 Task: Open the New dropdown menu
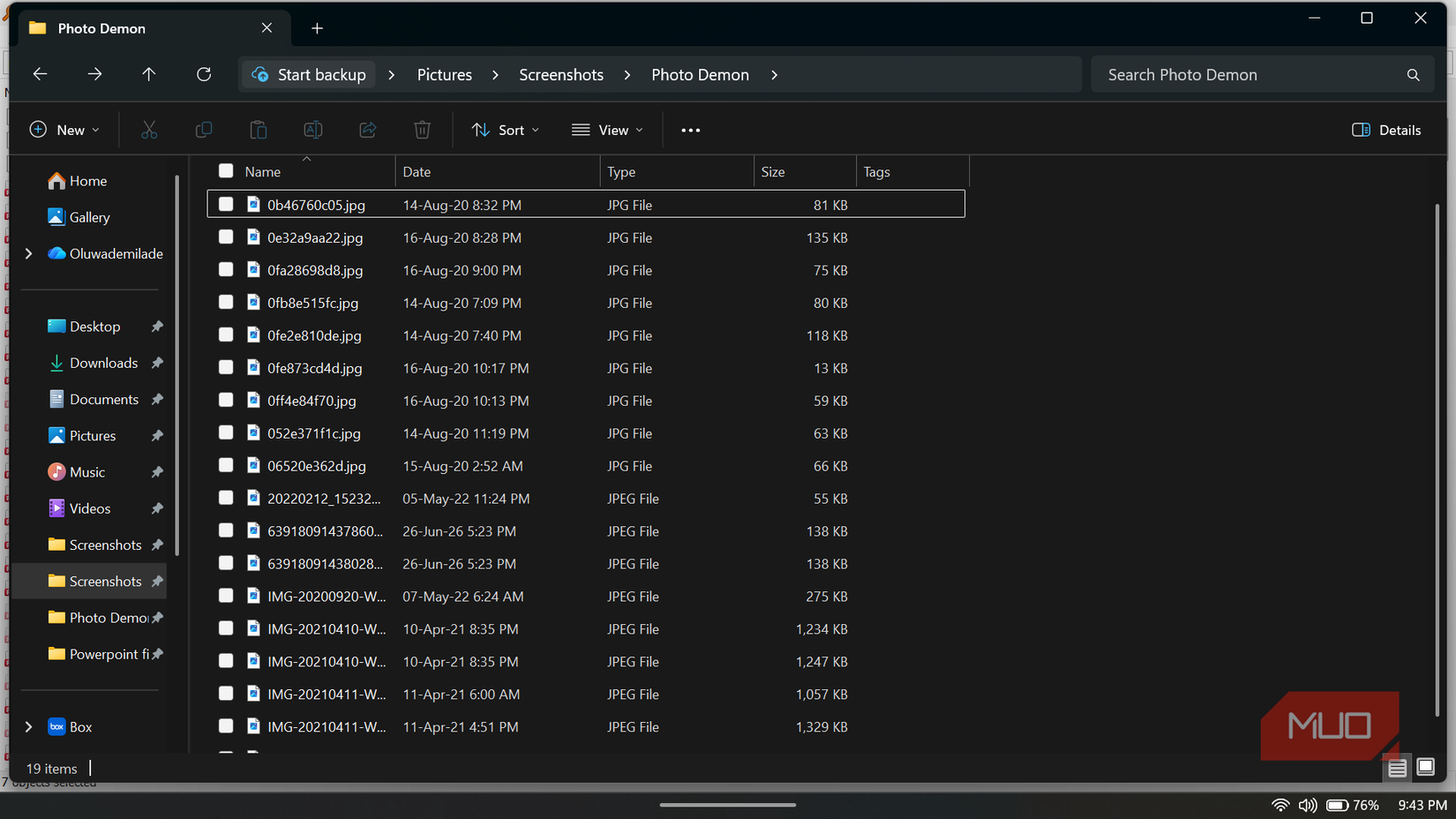[x=64, y=130]
